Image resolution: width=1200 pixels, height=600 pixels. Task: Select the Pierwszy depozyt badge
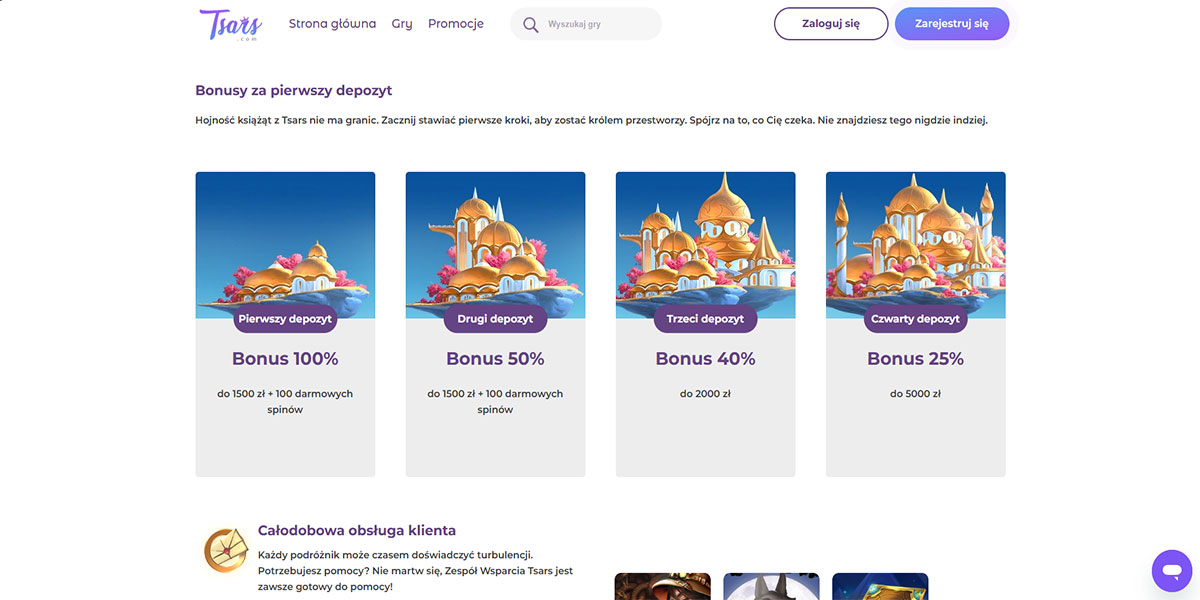coord(285,319)
